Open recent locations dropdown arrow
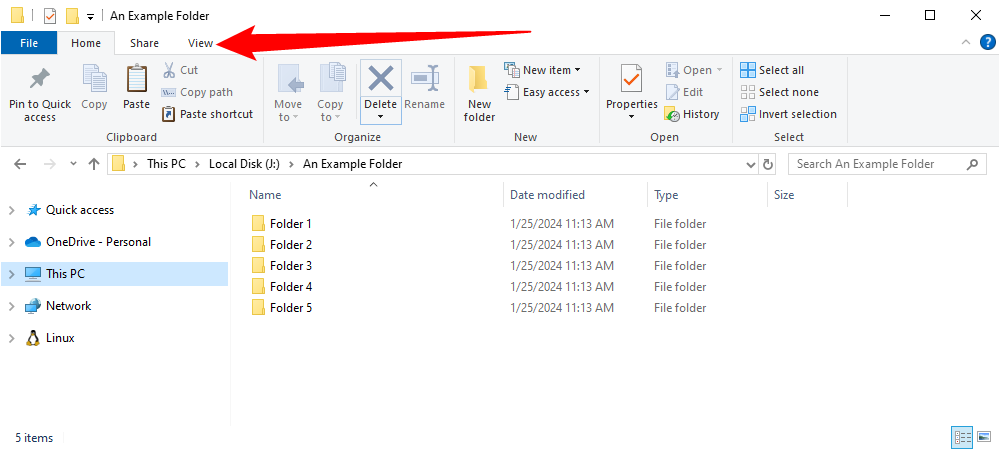The width and height of the screenshot is (1000, 450). point(73,164)
